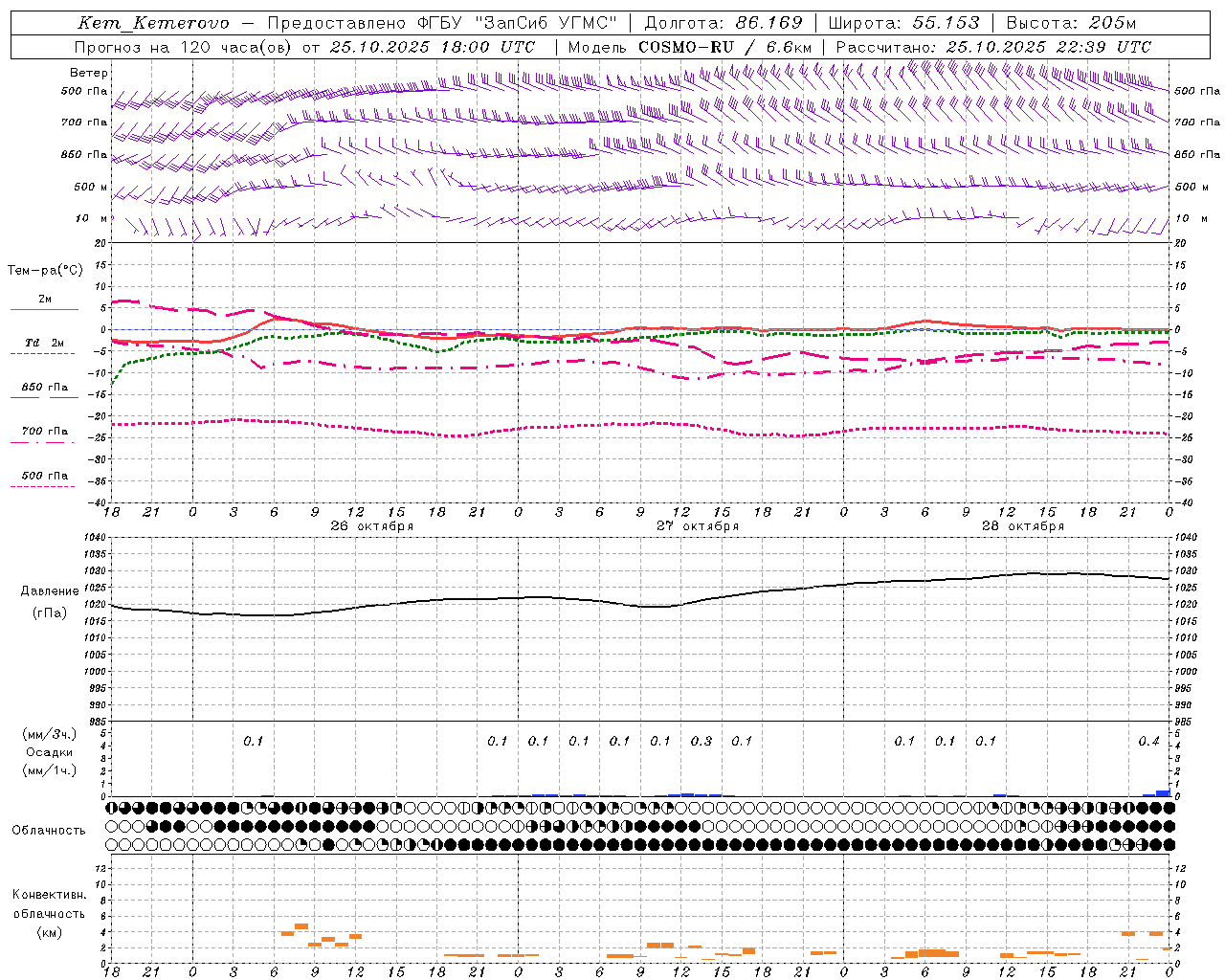Screen dimensions: 1225x980
Task: Click the (мм/3ч.) precipitation unit label
Action: click(x=50, y=734)
